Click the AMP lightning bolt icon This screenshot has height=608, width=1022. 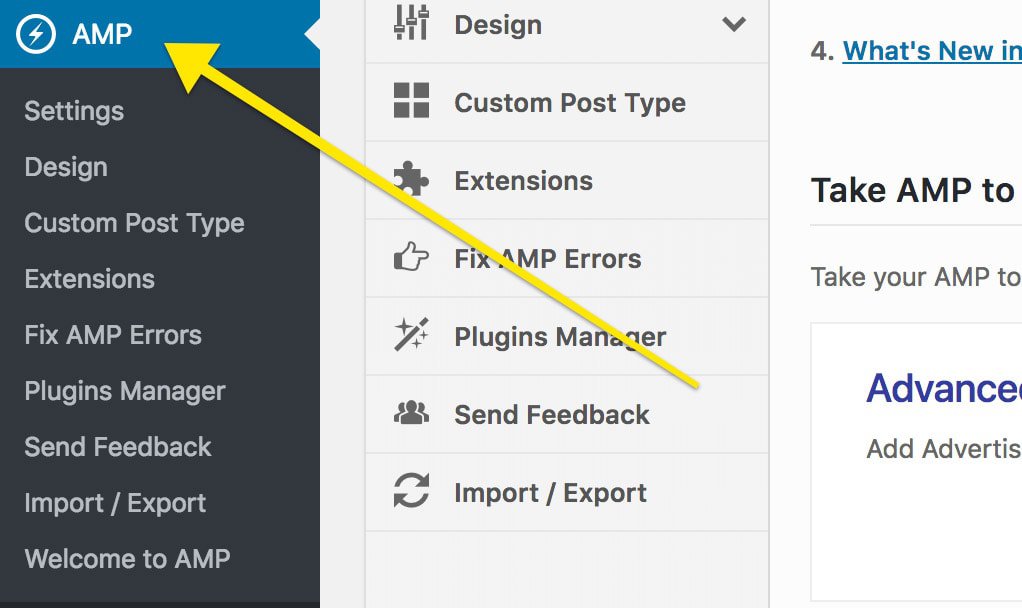coord(36,33)
